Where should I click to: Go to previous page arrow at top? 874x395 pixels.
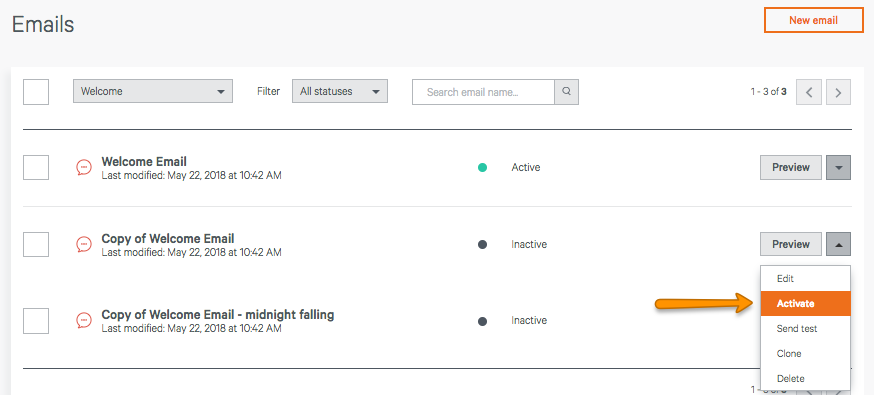click(809, 92)
